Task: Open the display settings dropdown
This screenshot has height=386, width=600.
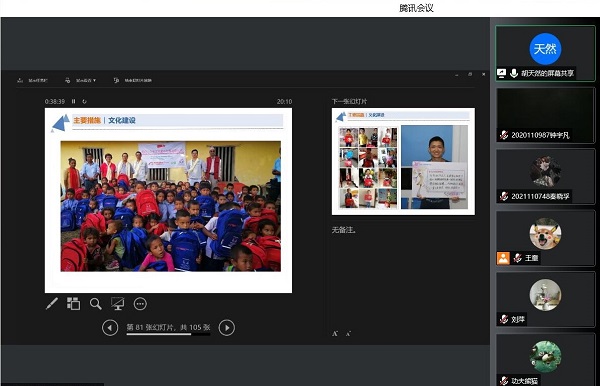Action: (x=81, y=80)
